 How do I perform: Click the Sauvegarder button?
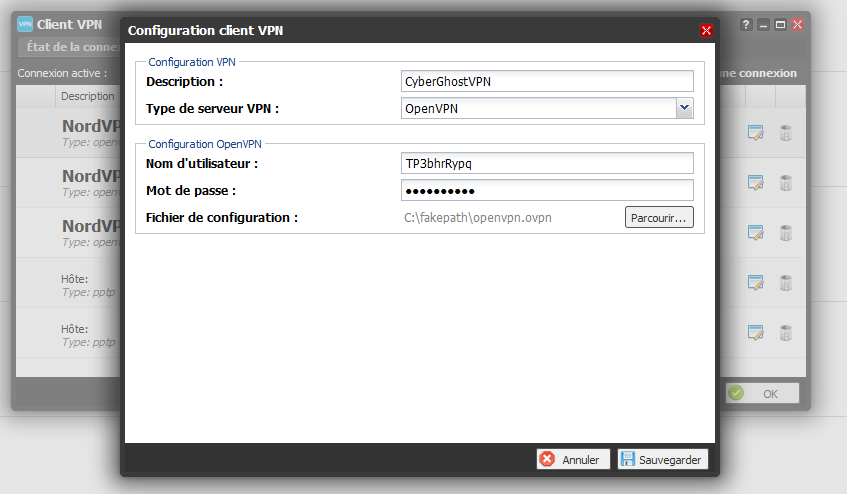point(663,459)
